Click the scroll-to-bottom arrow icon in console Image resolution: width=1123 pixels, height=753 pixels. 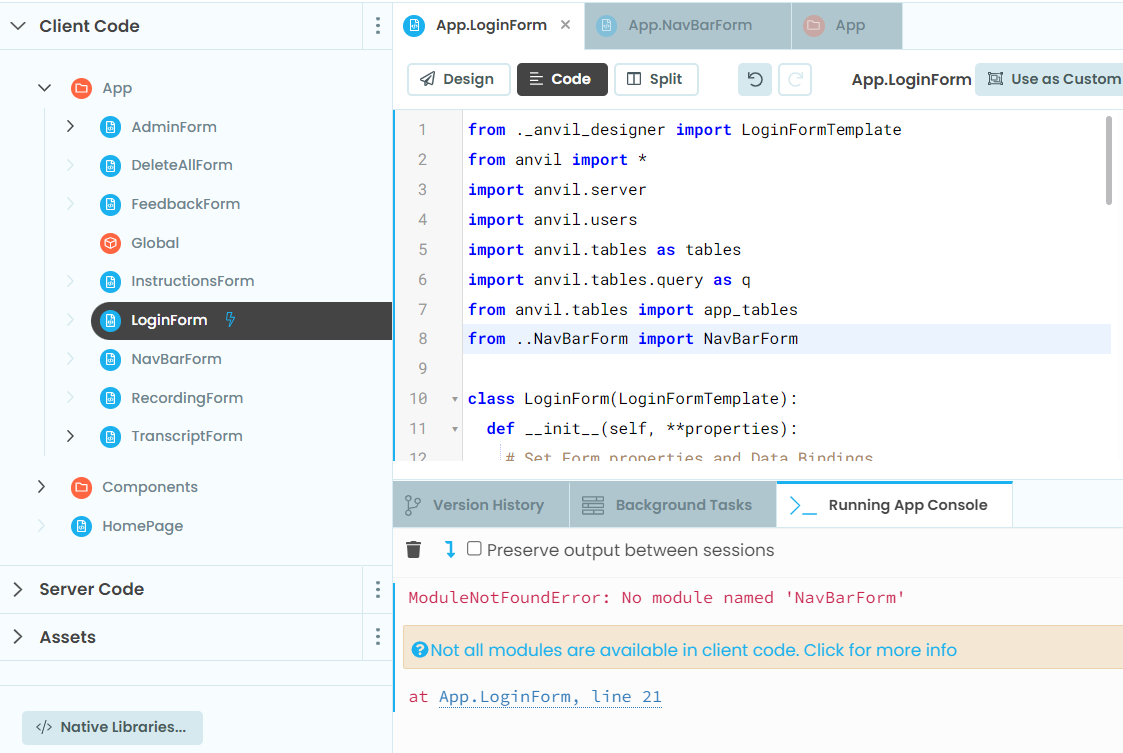click(x=449, y=550)
